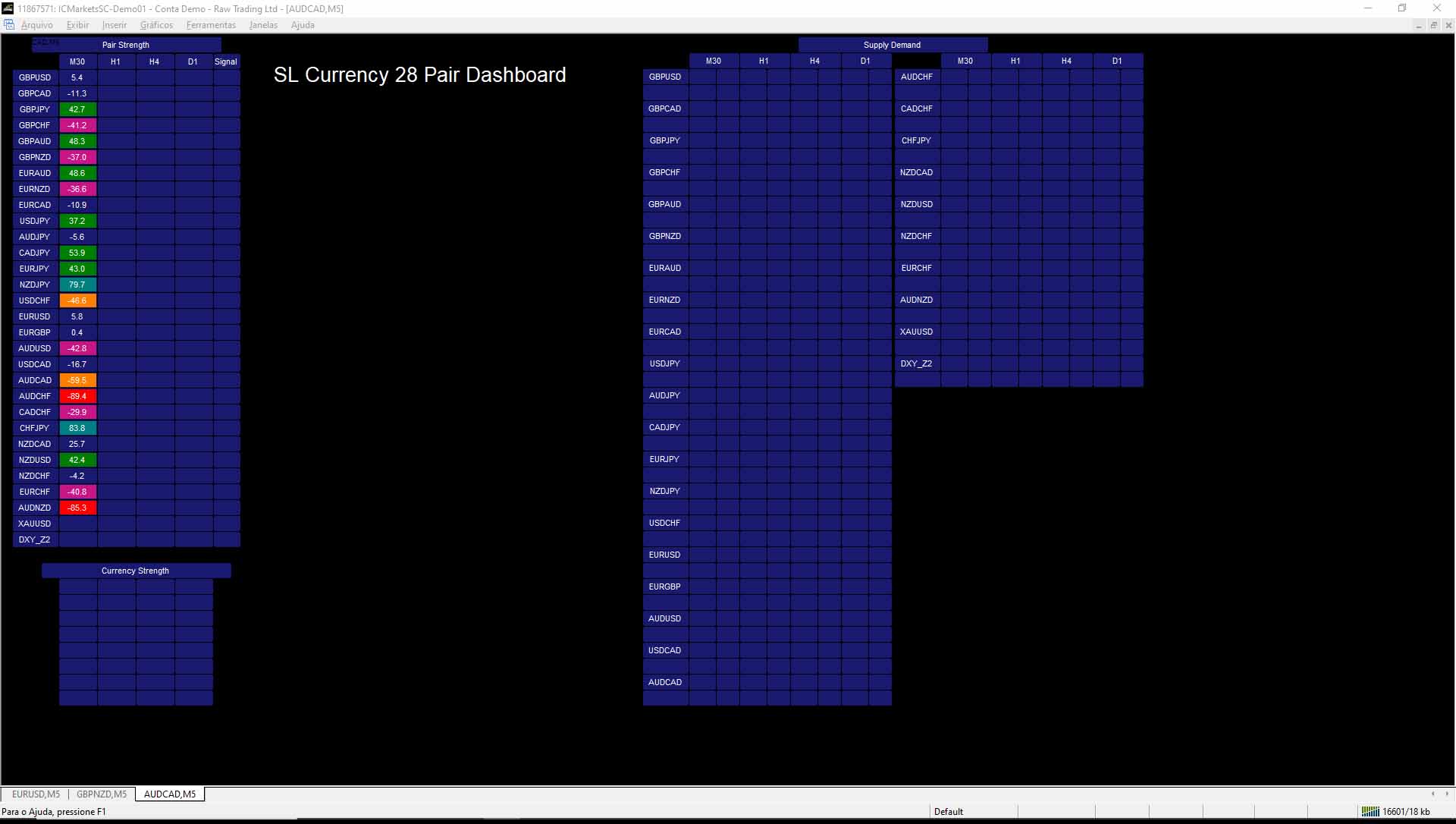Restore the inner chart window

(x=1433, y=25)
